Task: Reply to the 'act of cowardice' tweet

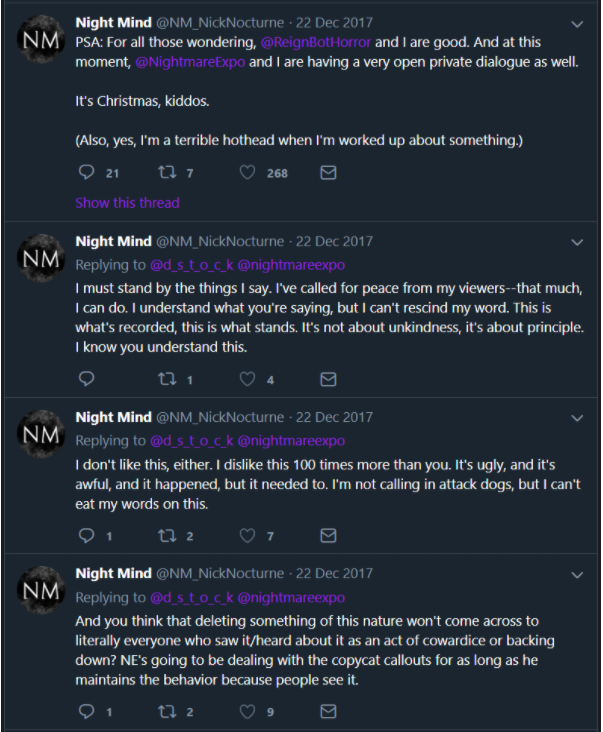Action: (x=86, y=711)
